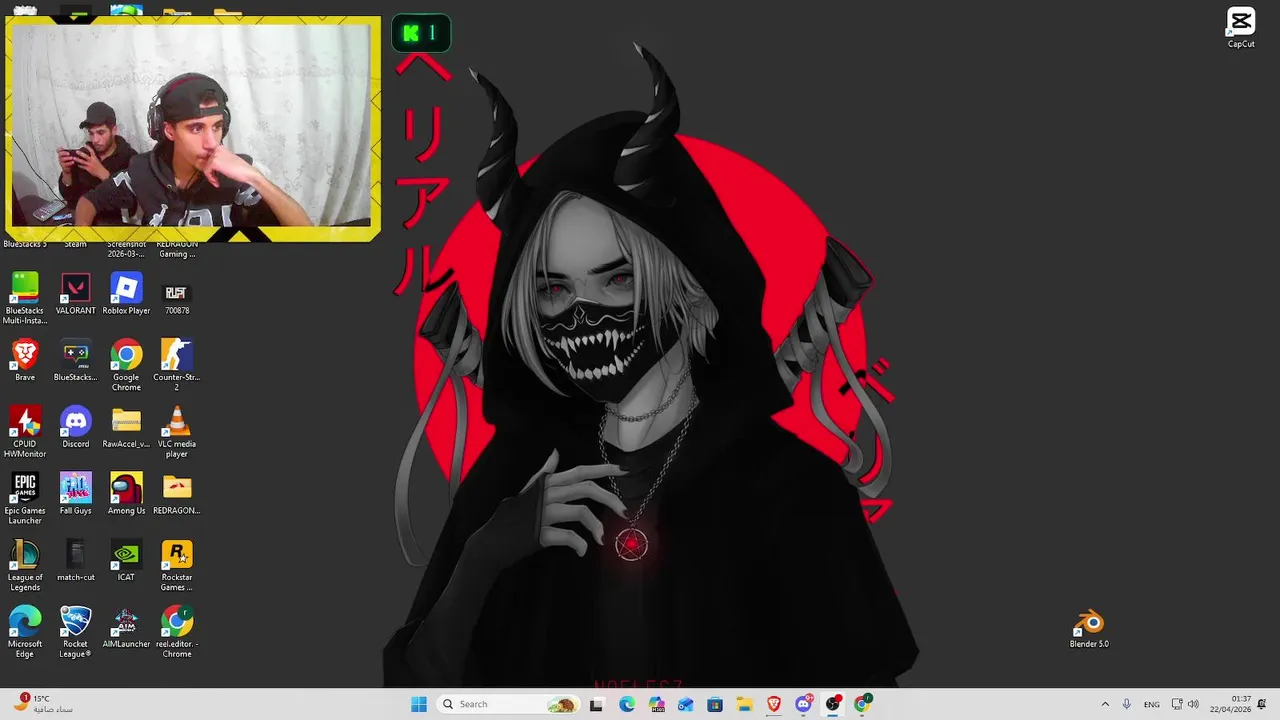The width and height of the screenshot is (1280, 720).
Task: Select the Among Us desktop icon
Action: click(x=126, y=494)
